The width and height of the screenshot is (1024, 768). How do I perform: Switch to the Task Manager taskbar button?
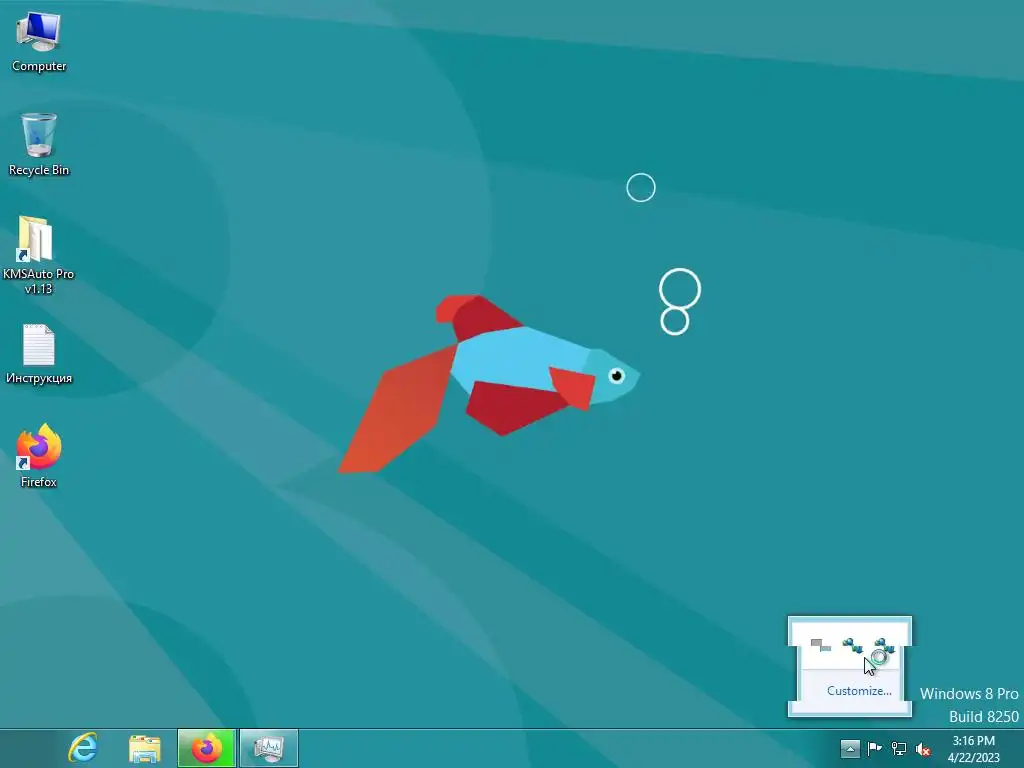point(268,748)
